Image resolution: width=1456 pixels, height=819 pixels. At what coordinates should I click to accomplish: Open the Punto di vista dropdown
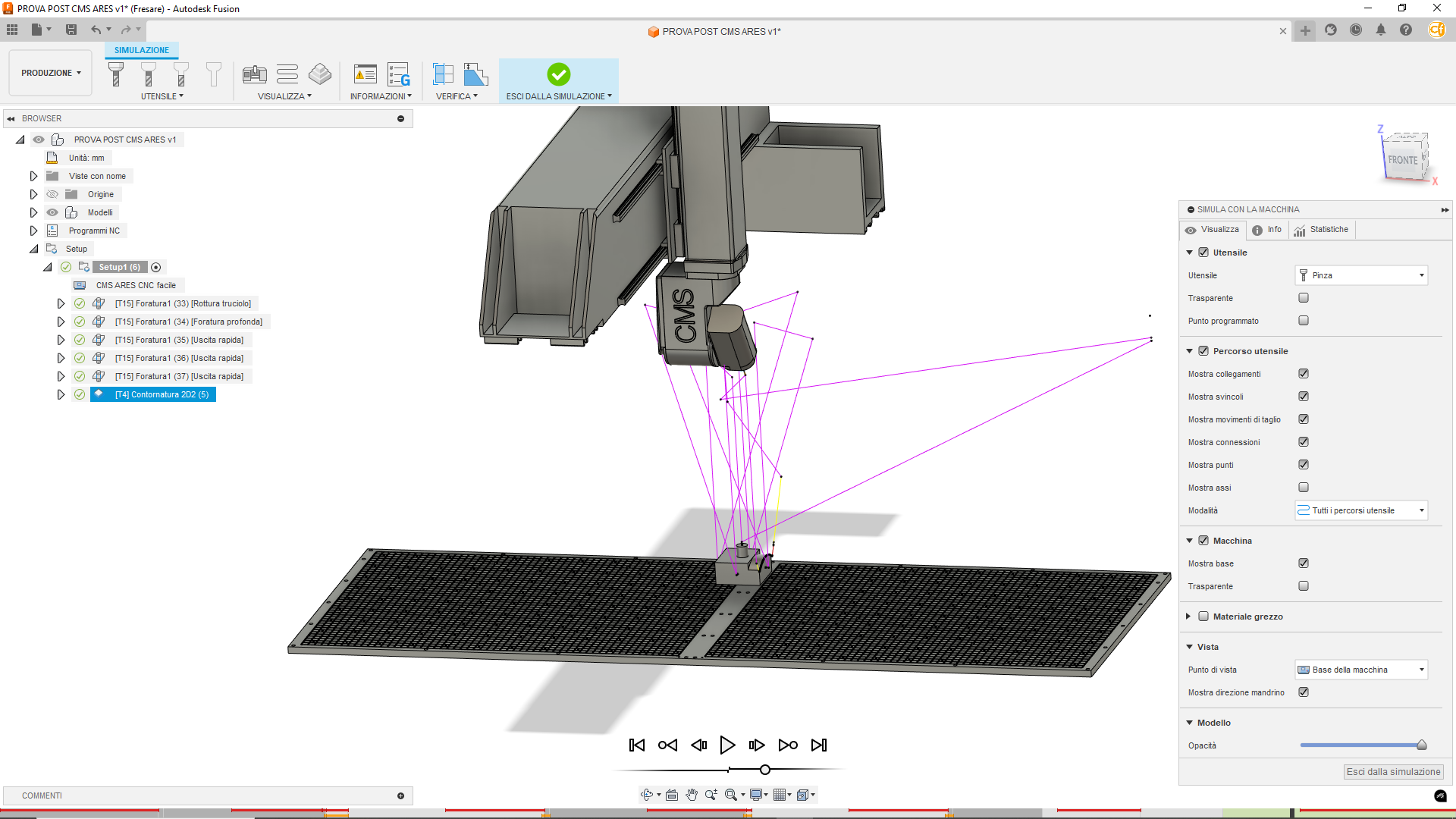(x=1360, y=670)
